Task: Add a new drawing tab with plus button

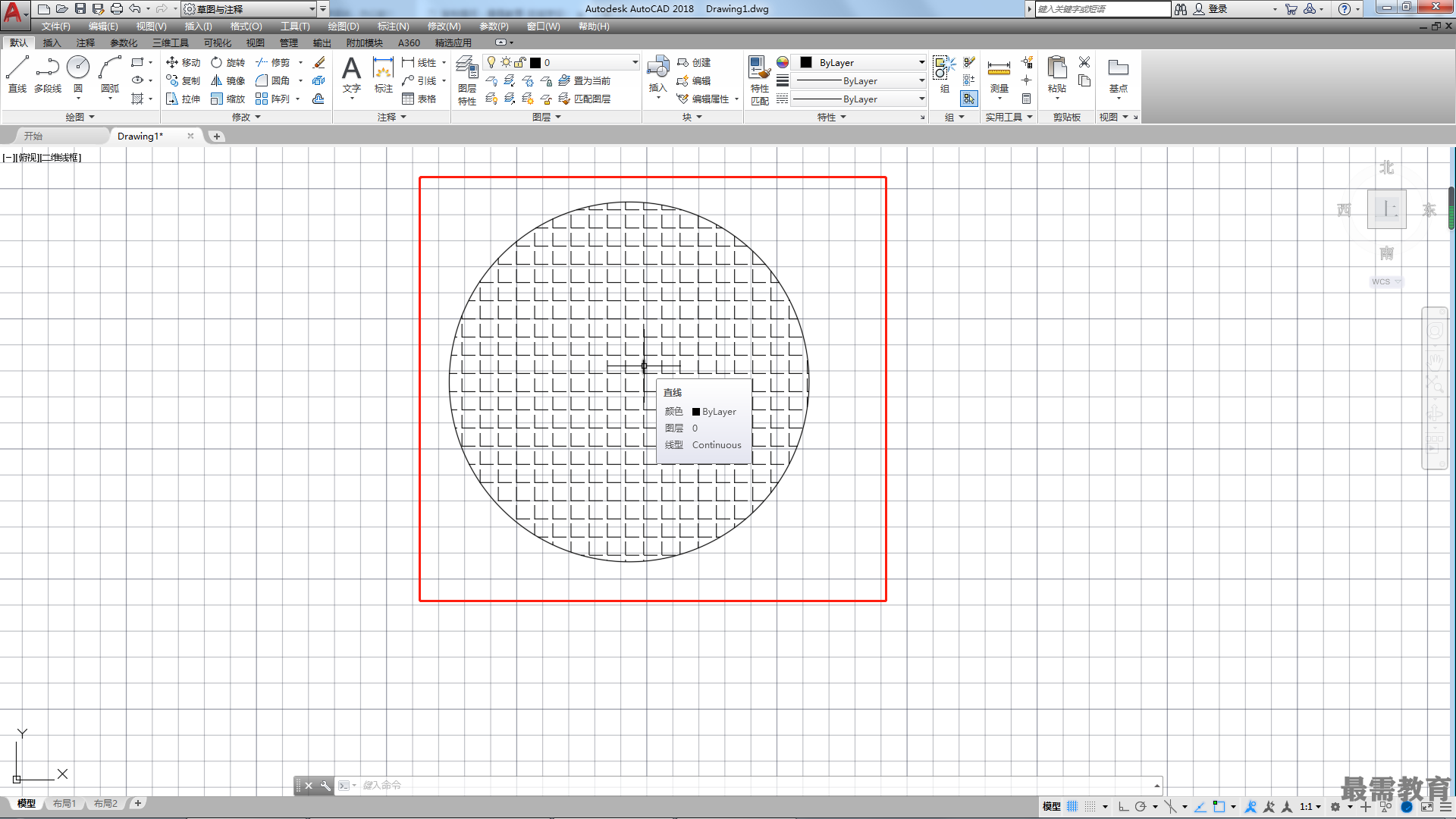Action: 216,136
